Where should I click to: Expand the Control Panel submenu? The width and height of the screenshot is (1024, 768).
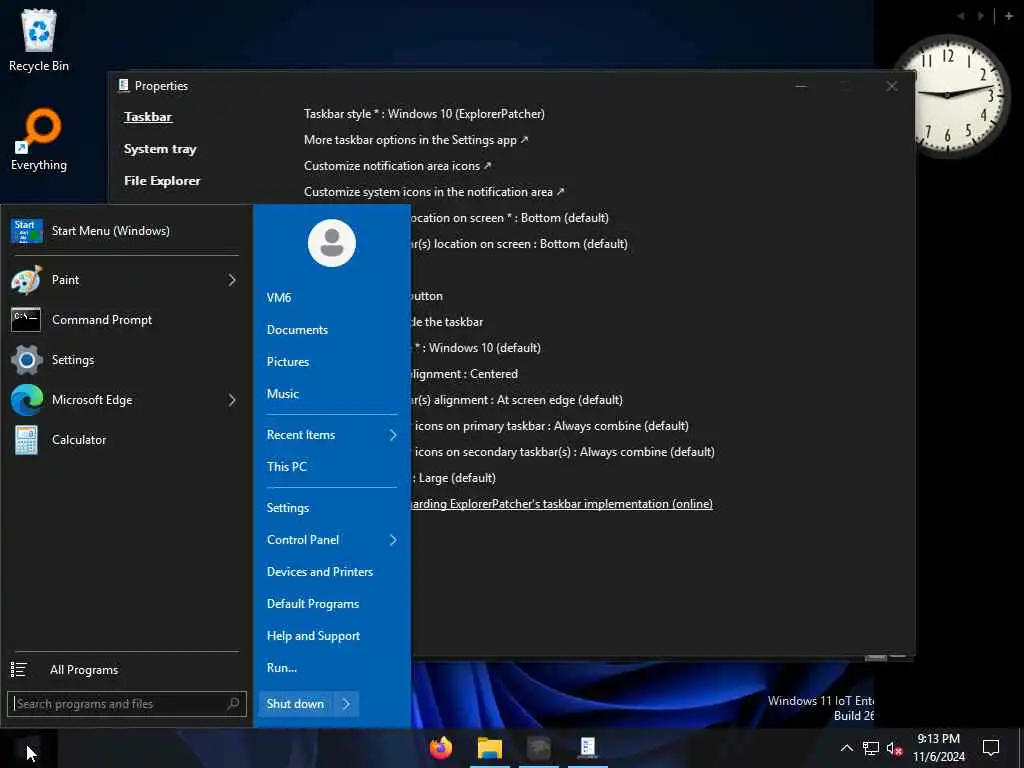pyautogui.click(x=332, y=539)
